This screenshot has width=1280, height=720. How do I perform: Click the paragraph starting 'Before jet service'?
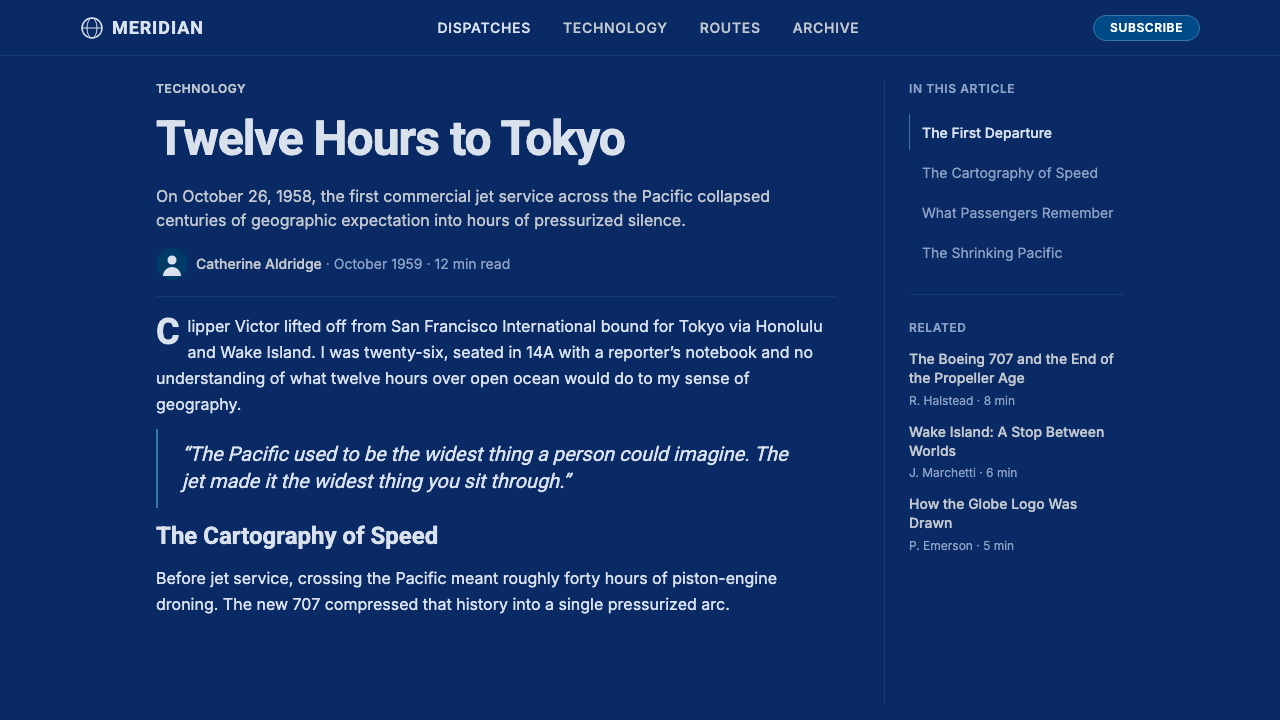click(x=466, y=591)
